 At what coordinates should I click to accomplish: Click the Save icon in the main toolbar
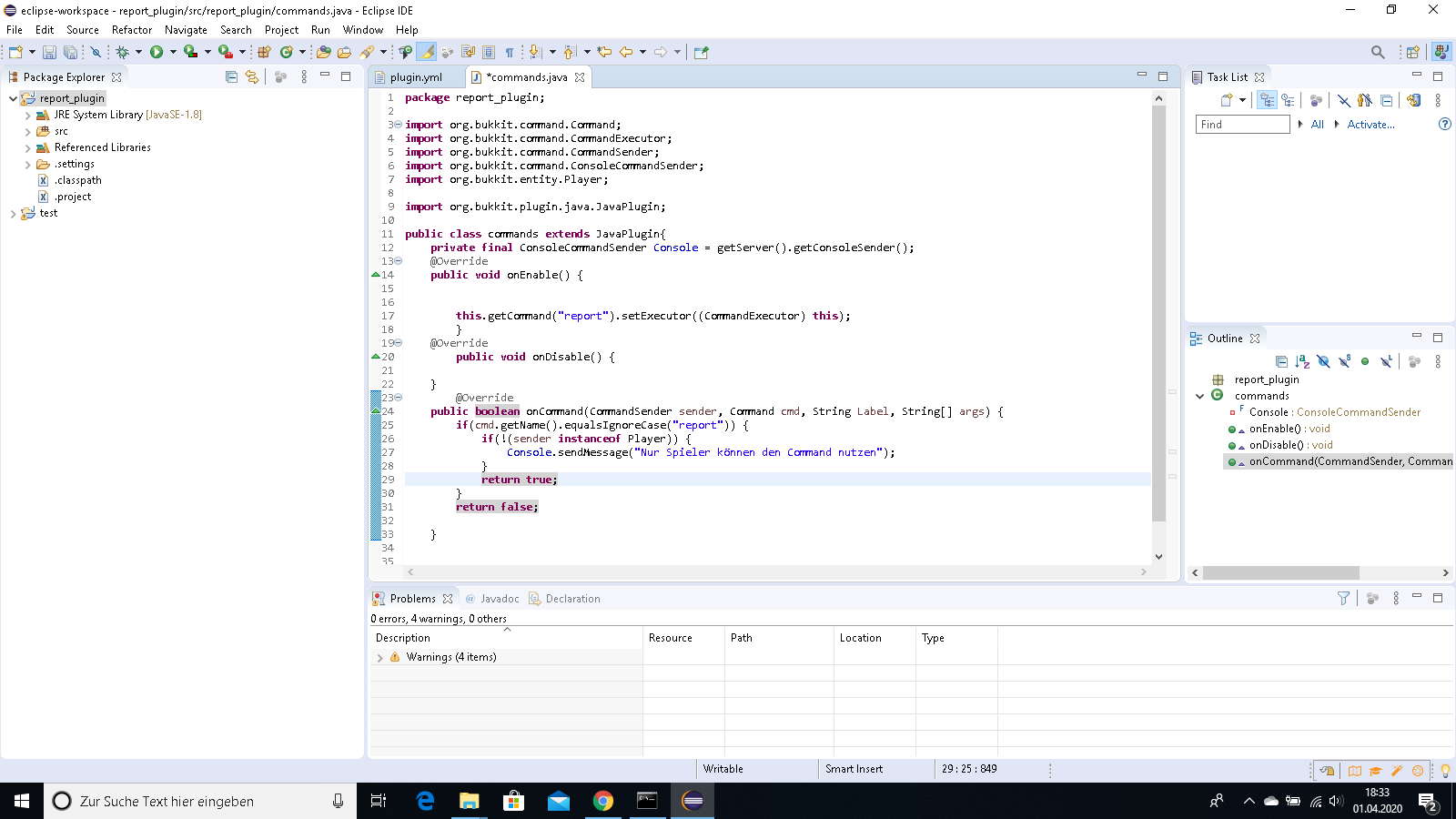[x=50, y=52]
